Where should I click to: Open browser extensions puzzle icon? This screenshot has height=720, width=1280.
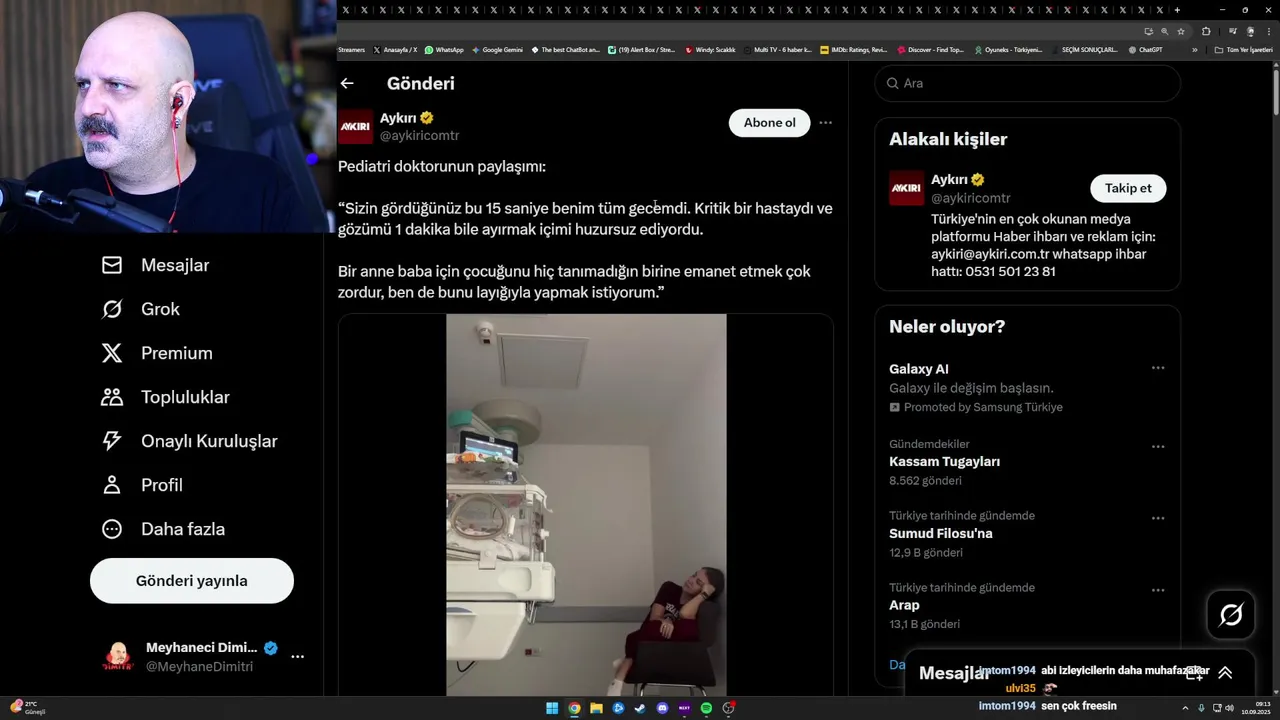[1206, 31]
